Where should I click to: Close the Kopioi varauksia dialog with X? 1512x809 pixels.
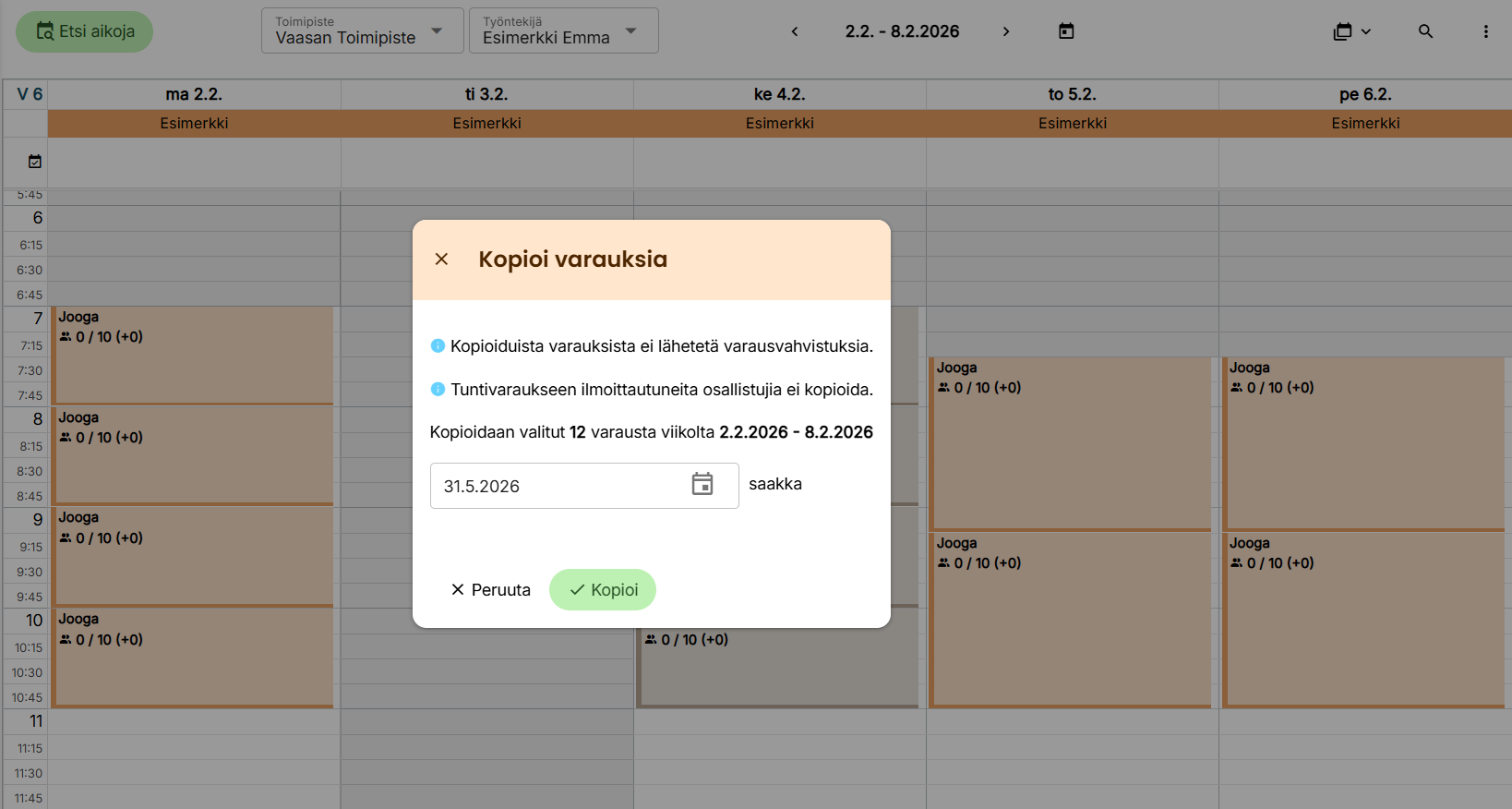(441, 260)
